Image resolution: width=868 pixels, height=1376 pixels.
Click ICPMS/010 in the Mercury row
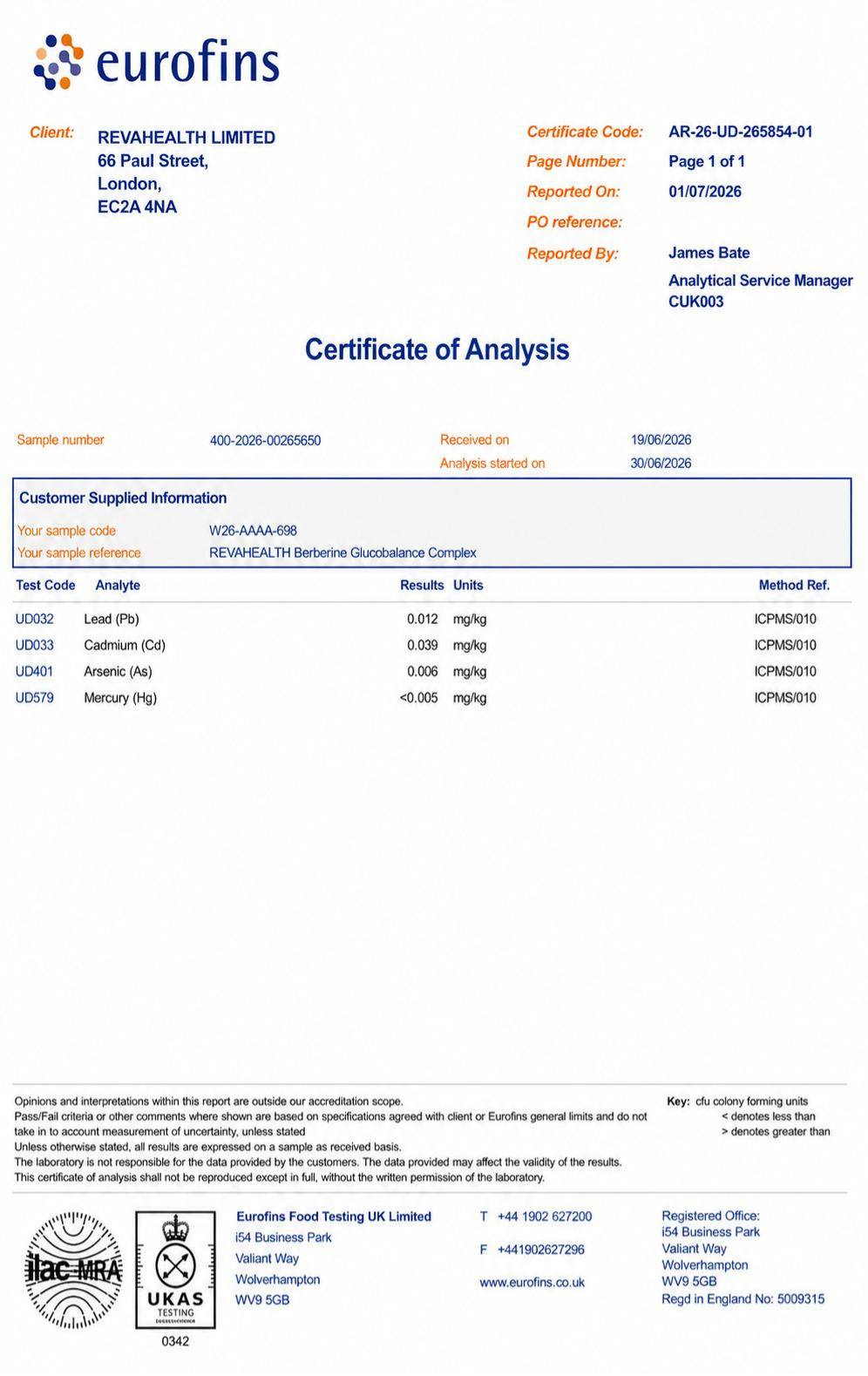tap(785, 698)
